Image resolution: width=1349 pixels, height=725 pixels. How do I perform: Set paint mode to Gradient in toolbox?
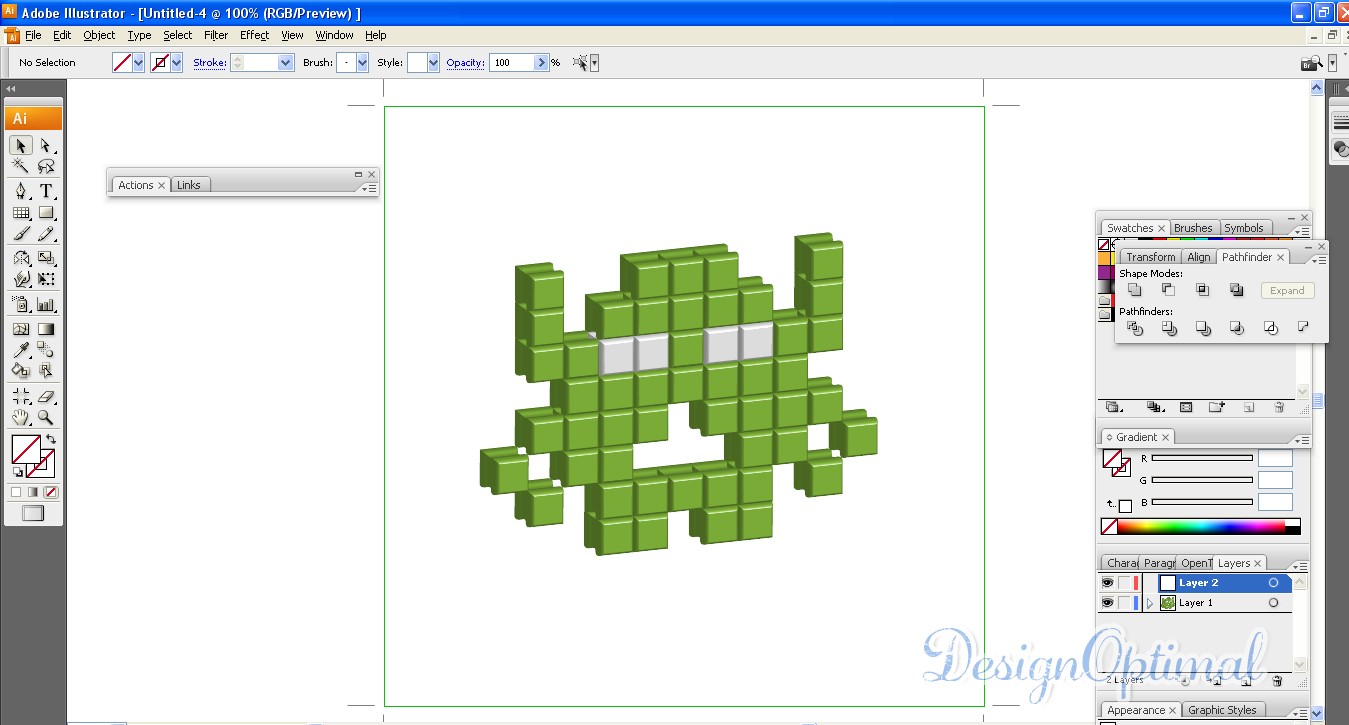click(x=33, y=492)
